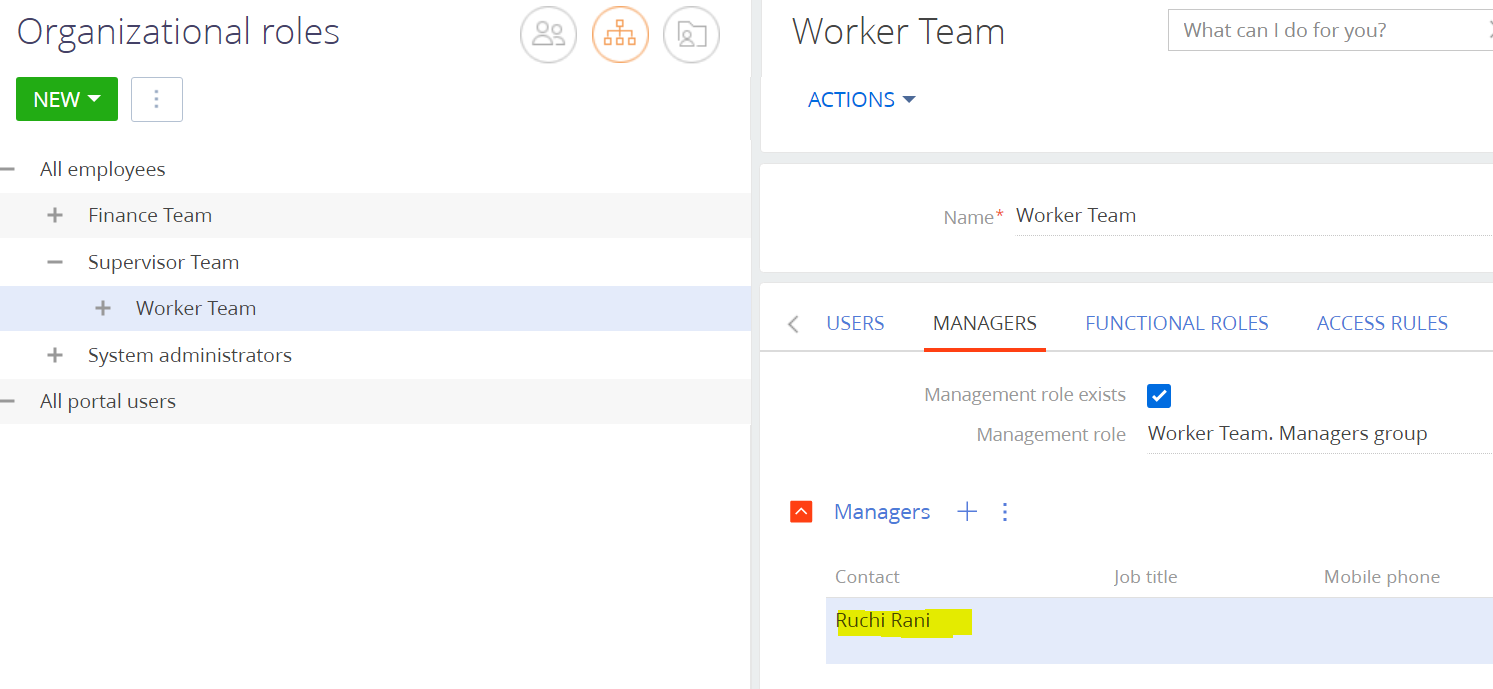
Task: Select Finance Team role
Action: pyautogui.click(x=150, y=215)
